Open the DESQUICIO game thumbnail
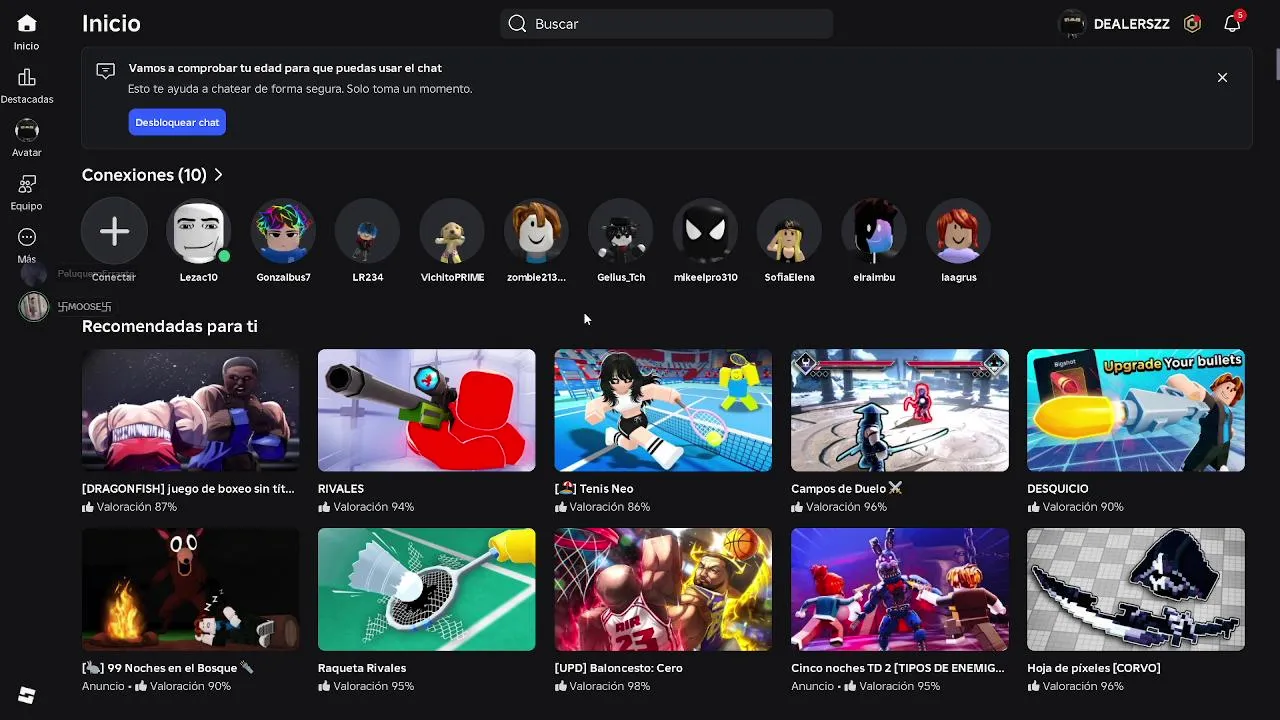Image resolution: width=1280 pixels, height=720 pixels. coord(1136,410)
